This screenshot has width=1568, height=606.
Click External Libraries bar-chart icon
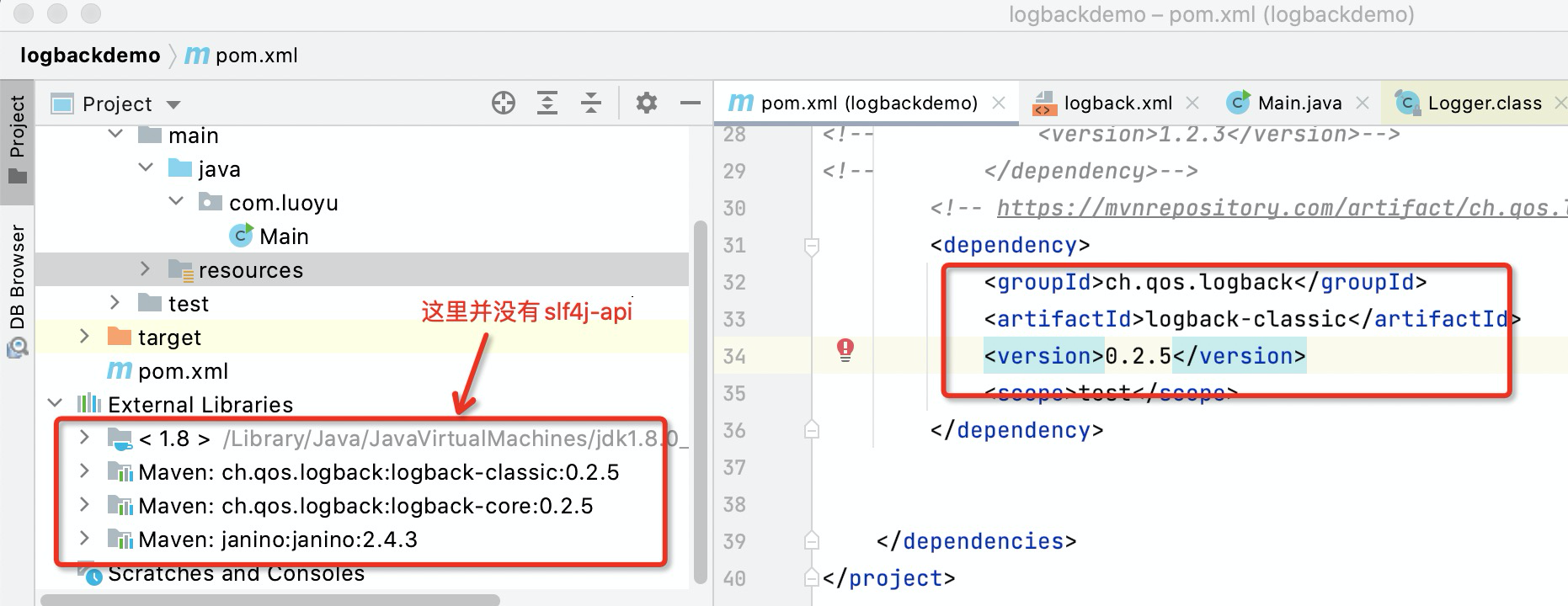[89, 404]
